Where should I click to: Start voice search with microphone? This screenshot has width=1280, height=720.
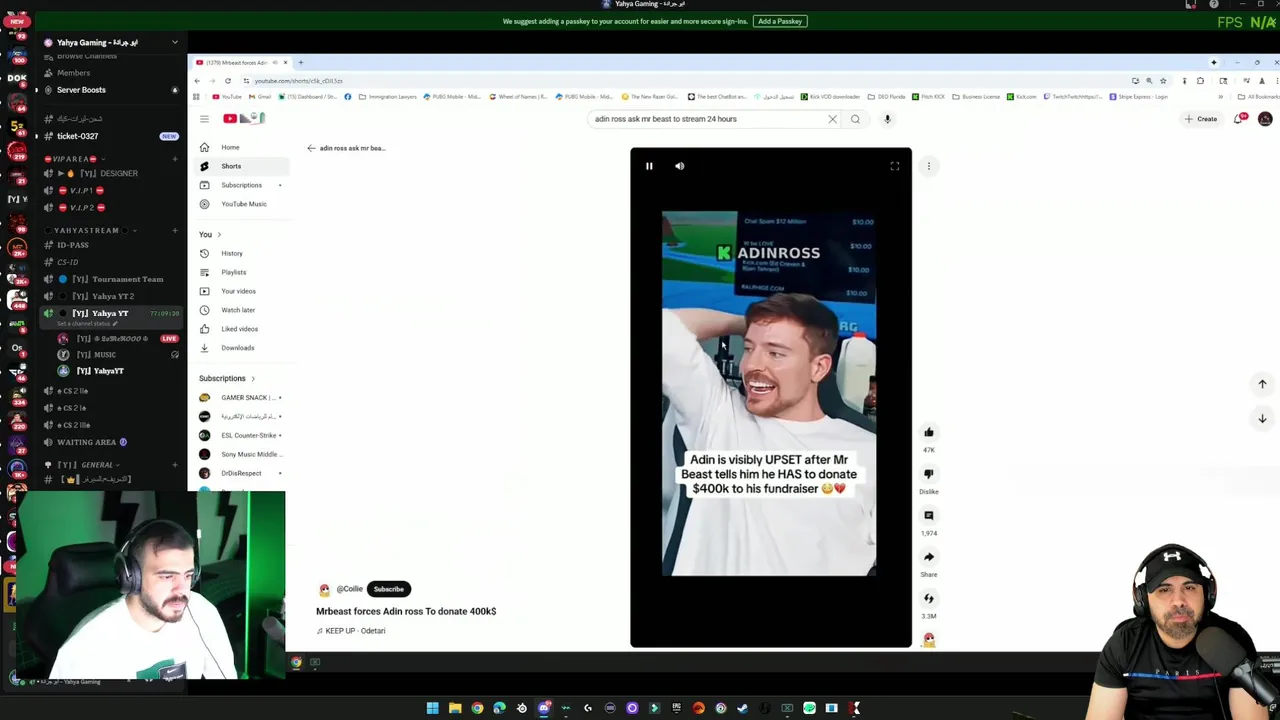click(x=887, y=119)
